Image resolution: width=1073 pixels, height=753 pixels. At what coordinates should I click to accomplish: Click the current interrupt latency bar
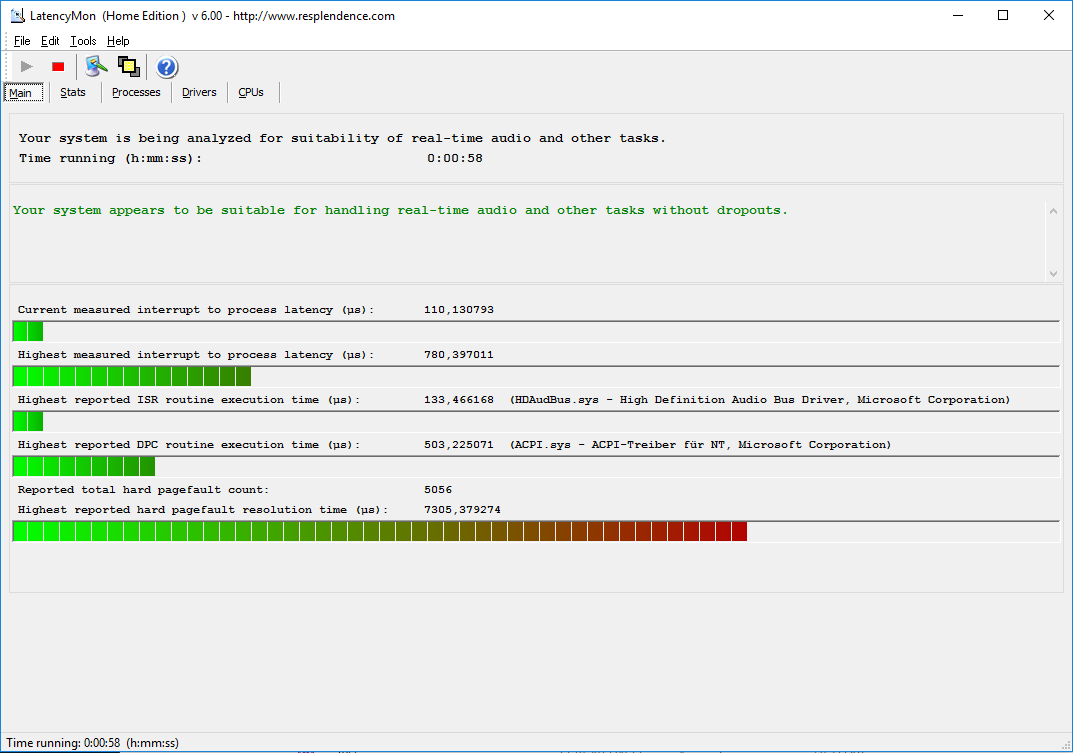[536, 331]
